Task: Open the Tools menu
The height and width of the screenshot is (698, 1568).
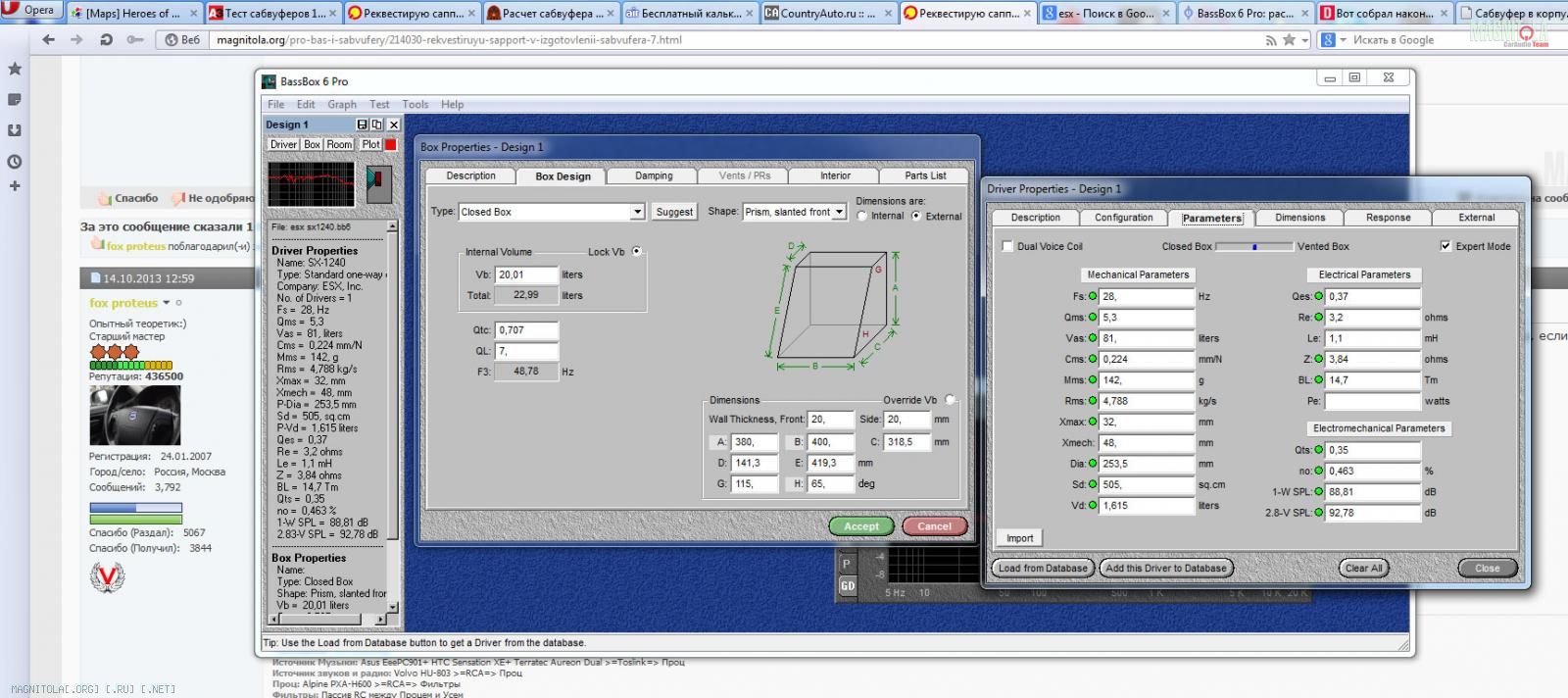Action: pos(416,104)
